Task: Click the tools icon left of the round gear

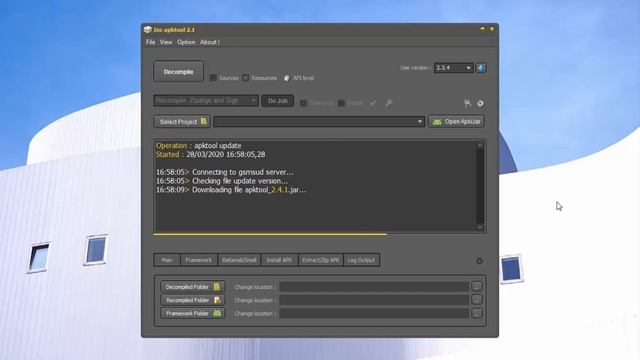Action: pos(467,103)
